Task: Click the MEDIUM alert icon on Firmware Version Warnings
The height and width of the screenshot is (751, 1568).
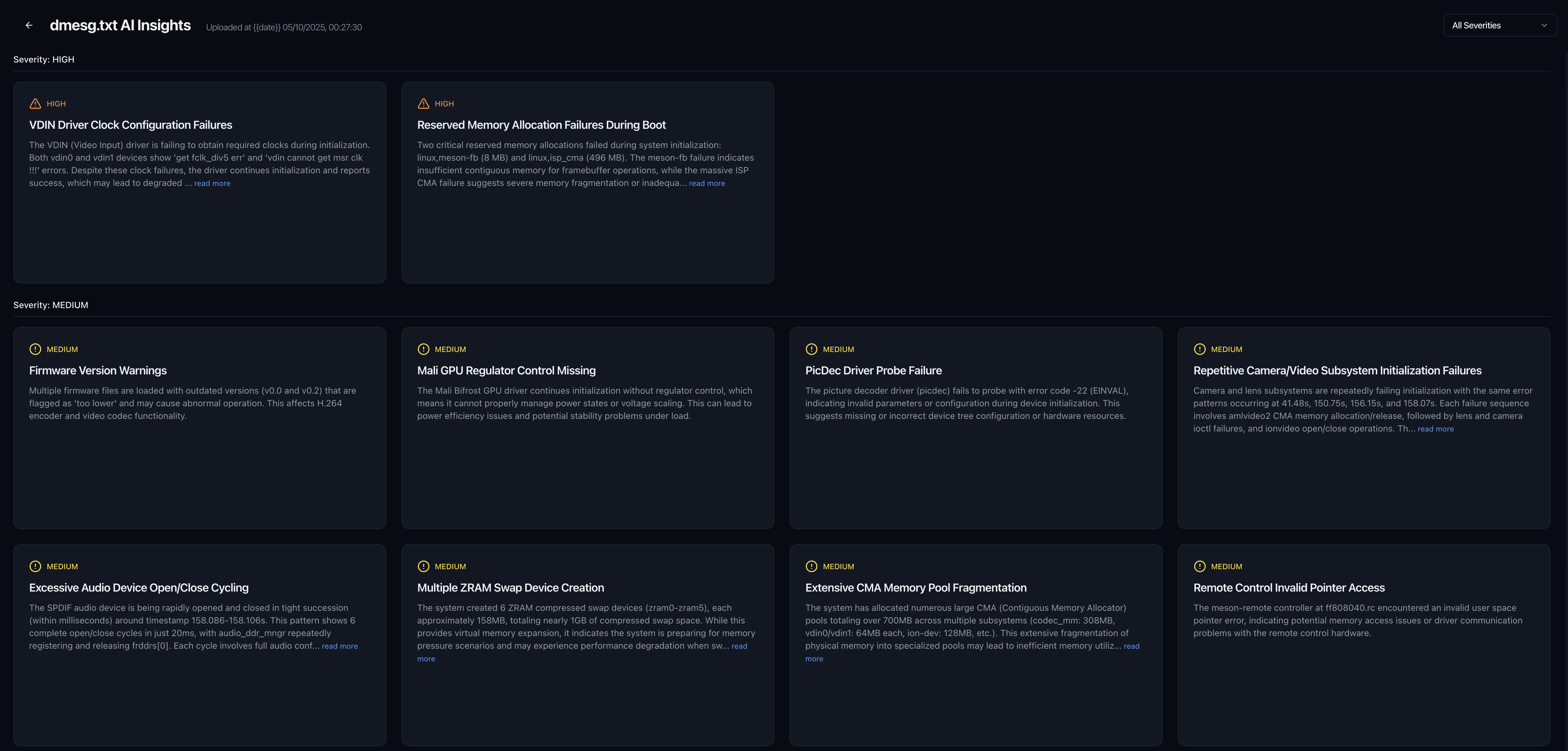Action: coord(35,349)
